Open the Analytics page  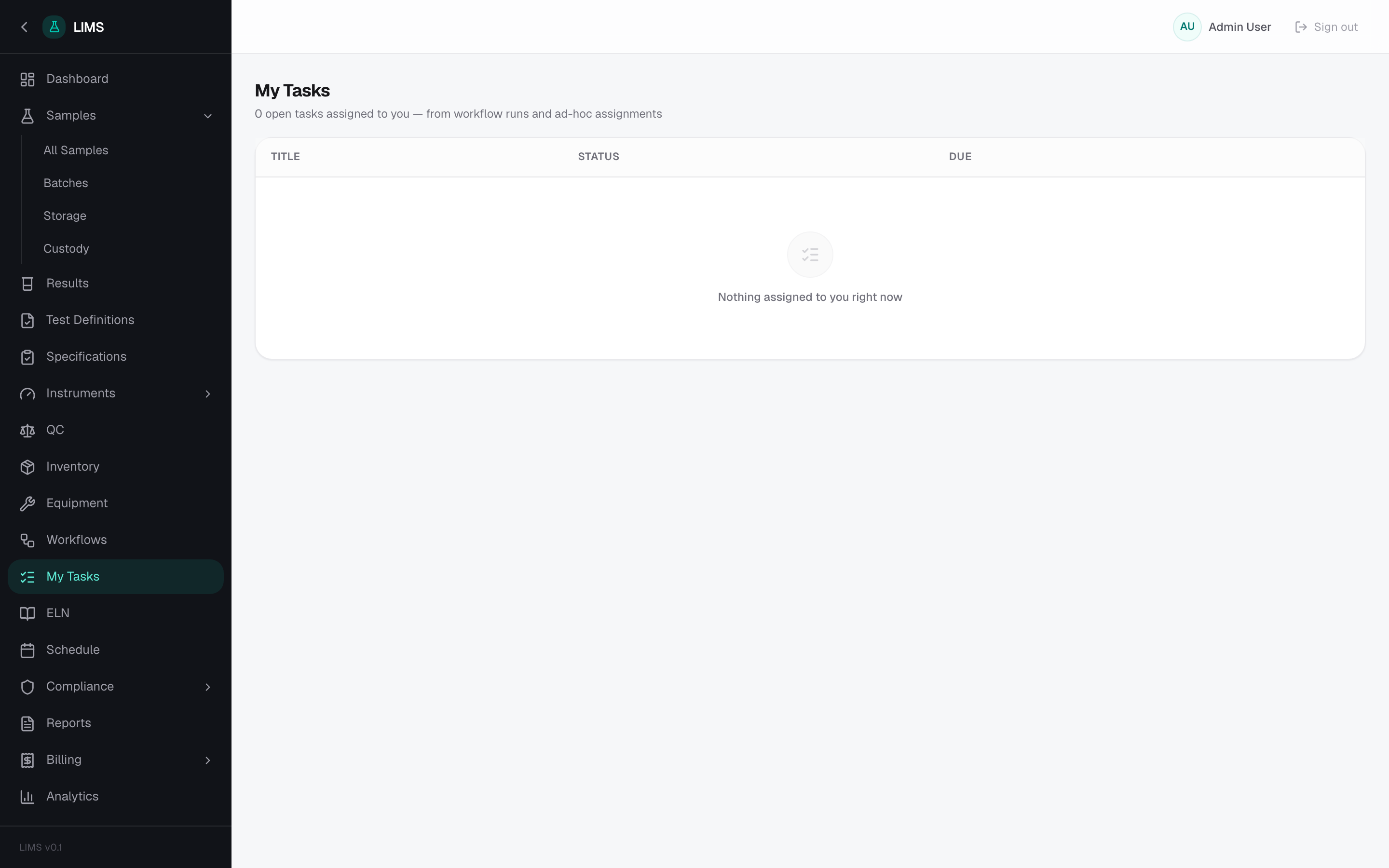(x=115, y=797)
